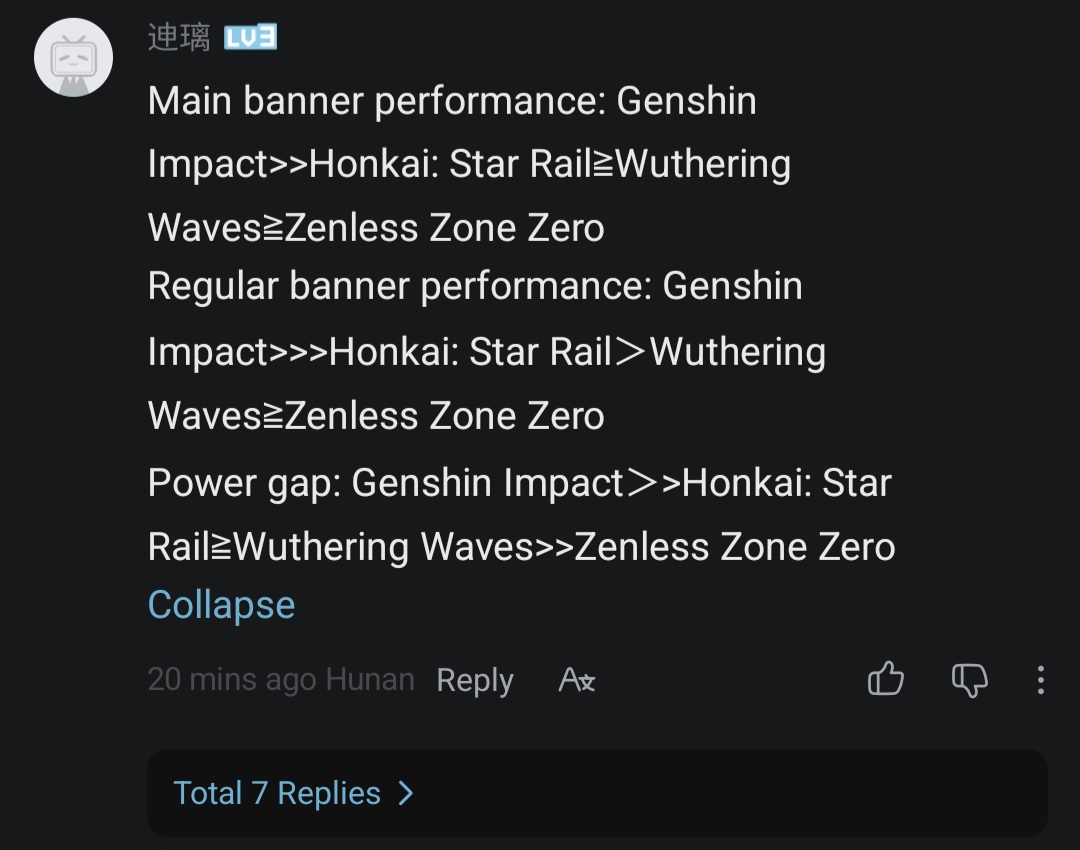Image resolution: width=1080 pixels, height=850 pixels.
Task: Dislike the comment with thumbs down icon
Action: [x=970, y=680]
